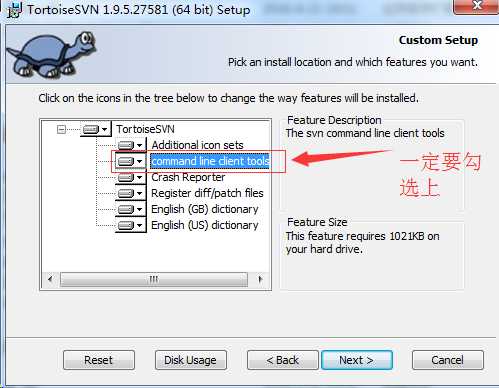Screen dimensions: 499x388
Task: Proceed with the Next button
Action: coord(357,360)
